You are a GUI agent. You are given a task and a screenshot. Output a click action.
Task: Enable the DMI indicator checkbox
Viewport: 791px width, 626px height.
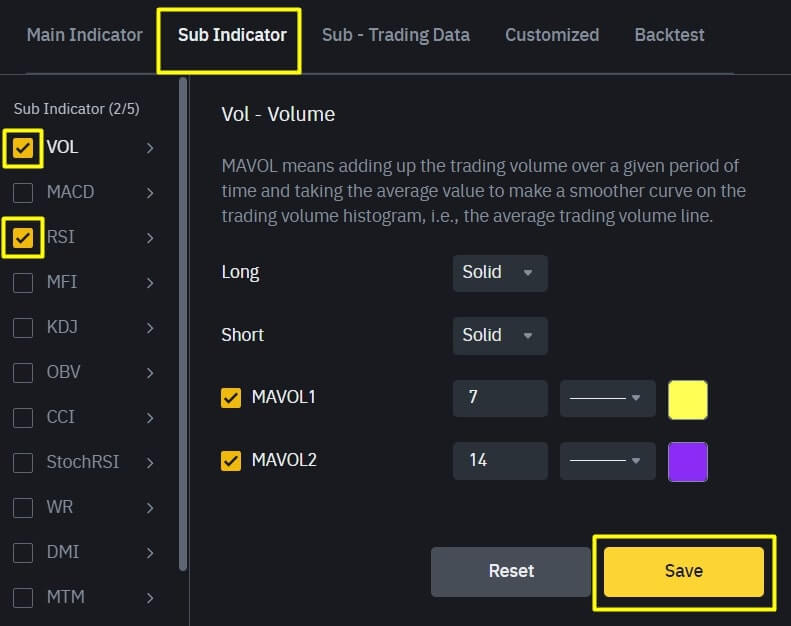(23, 553)
